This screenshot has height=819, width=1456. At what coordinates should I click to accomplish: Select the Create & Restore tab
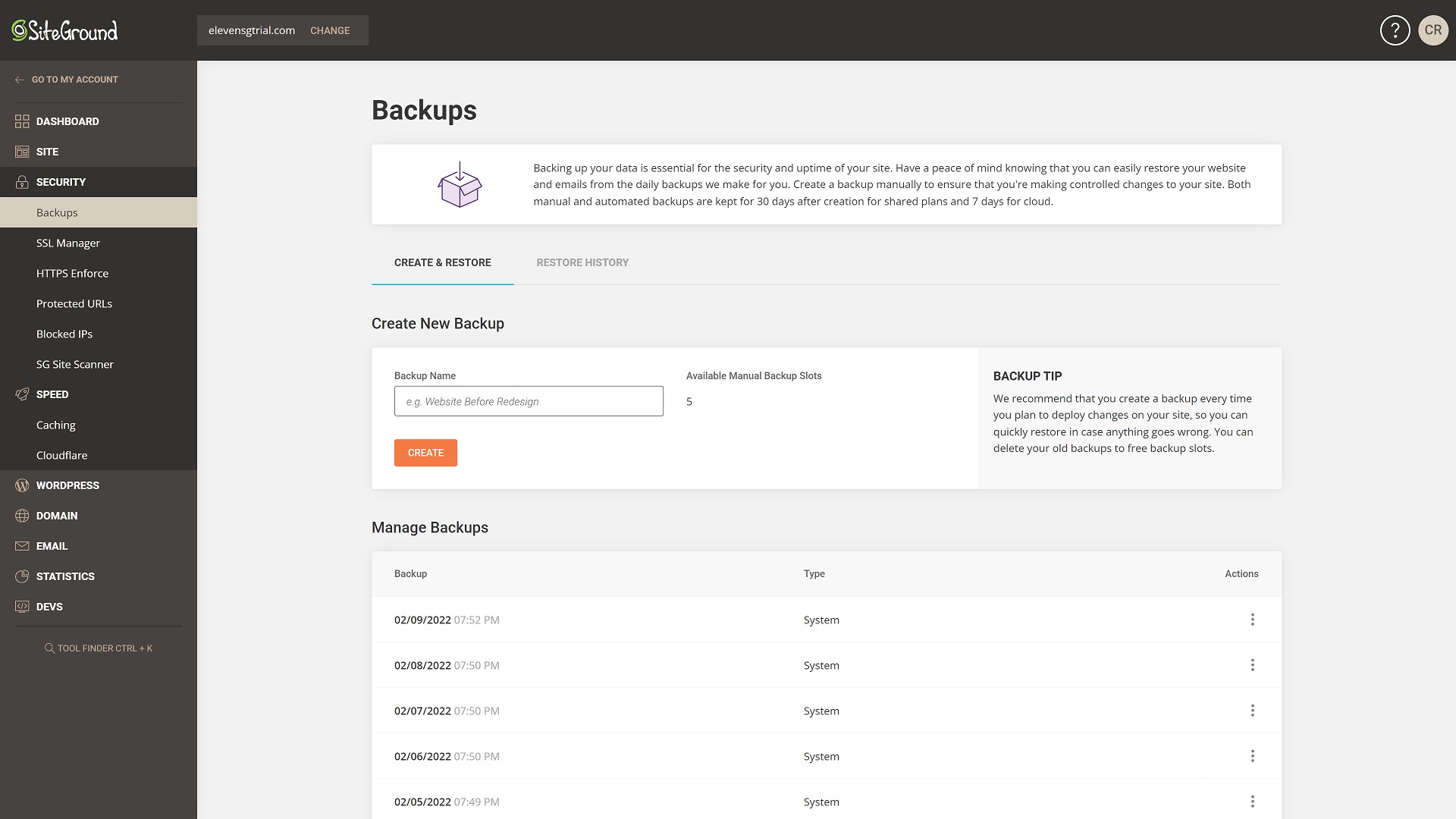[442, 262]
